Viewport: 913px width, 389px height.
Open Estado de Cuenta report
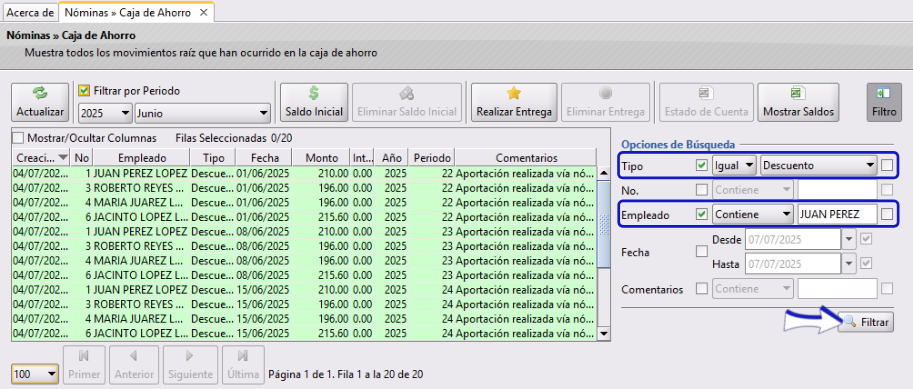pyautogui.click(x=706, y=102)
